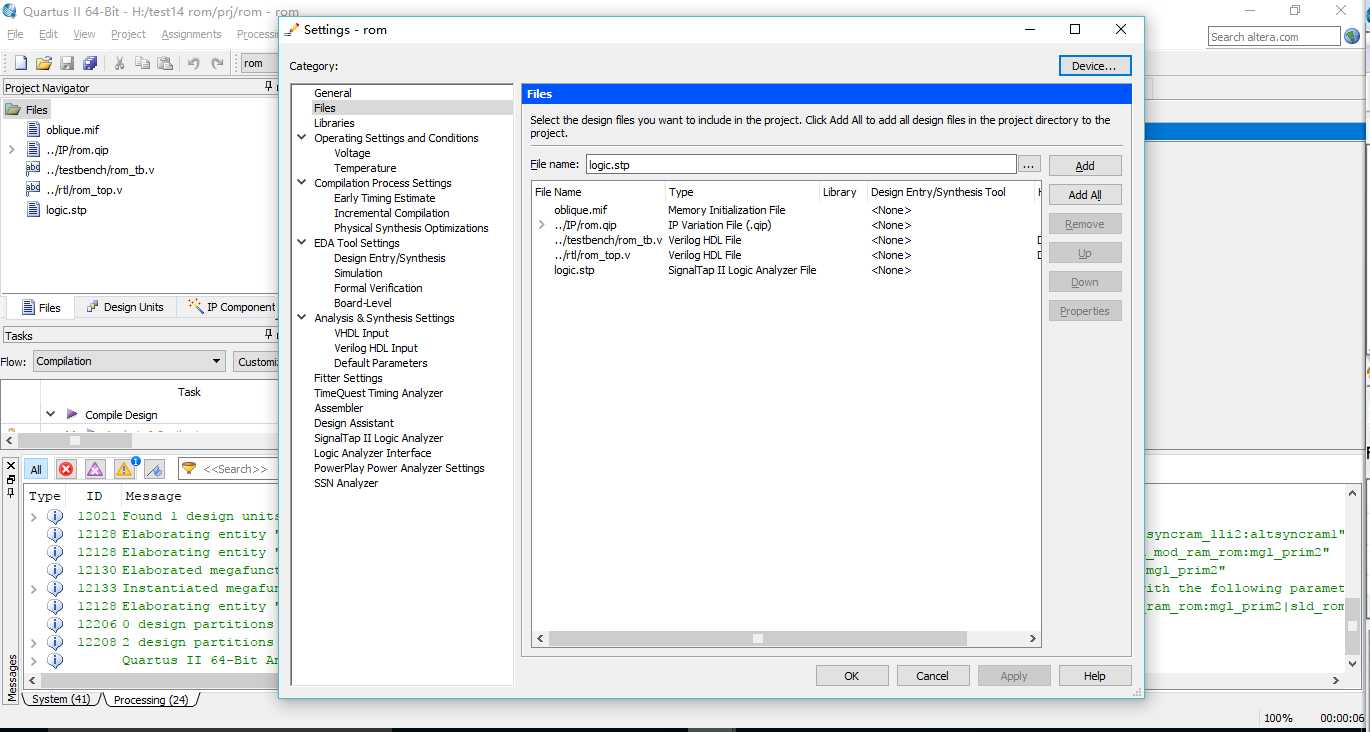Click the Device... button

1095,66
